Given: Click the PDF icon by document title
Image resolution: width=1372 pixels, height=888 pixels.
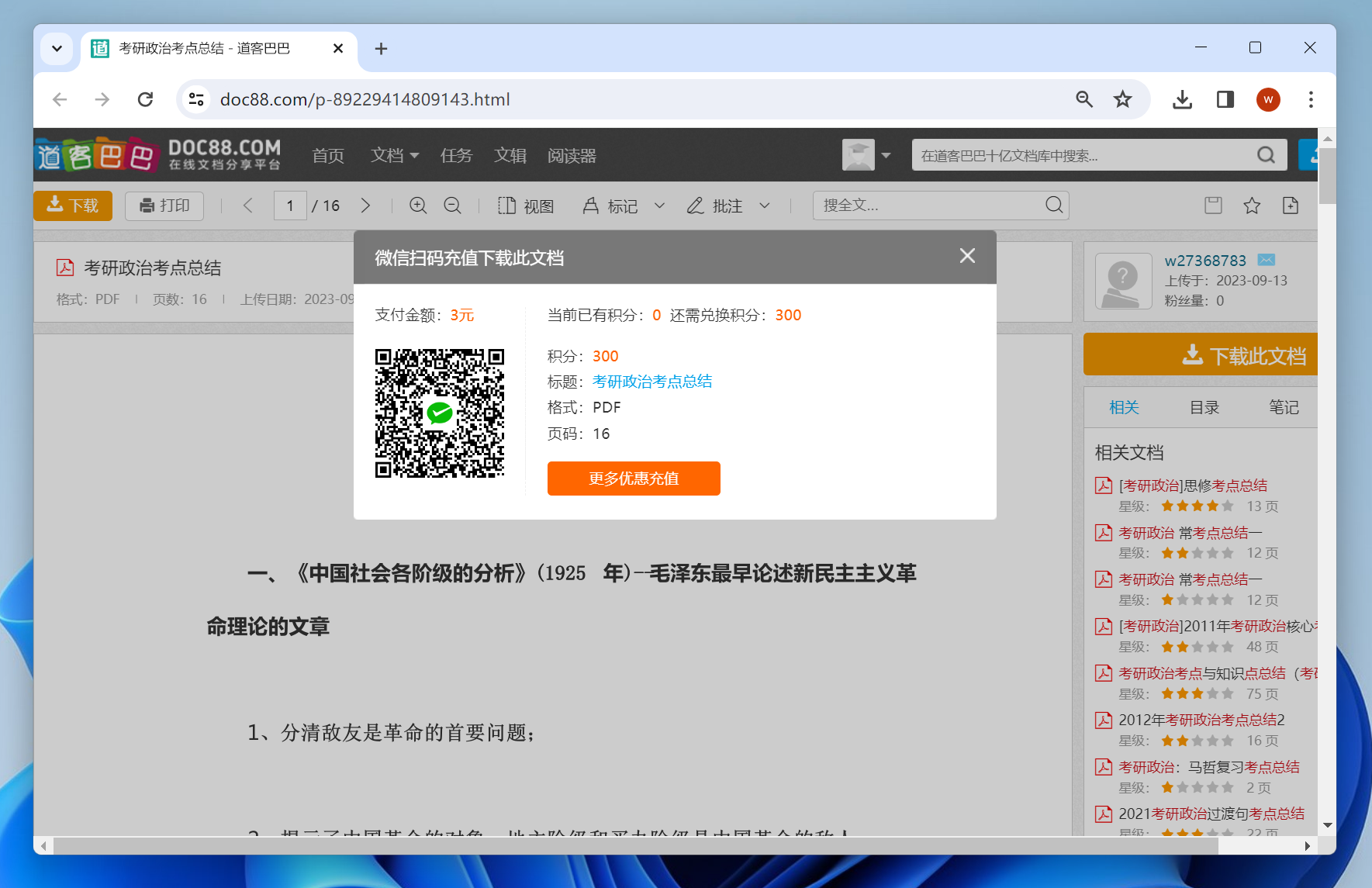Looking at the screenshot, I should point(65,268).
